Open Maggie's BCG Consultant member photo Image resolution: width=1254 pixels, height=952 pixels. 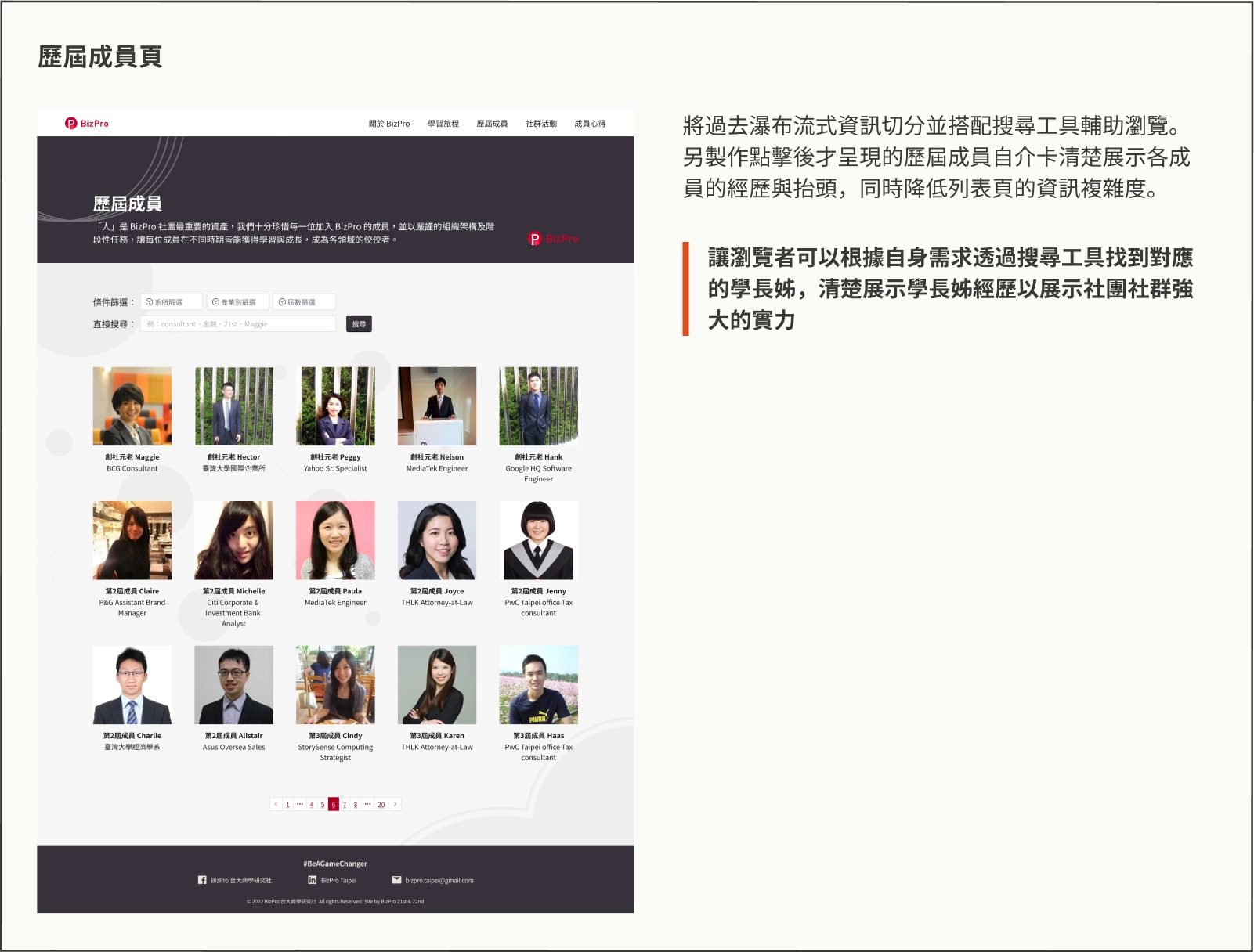tap(132, 406)
